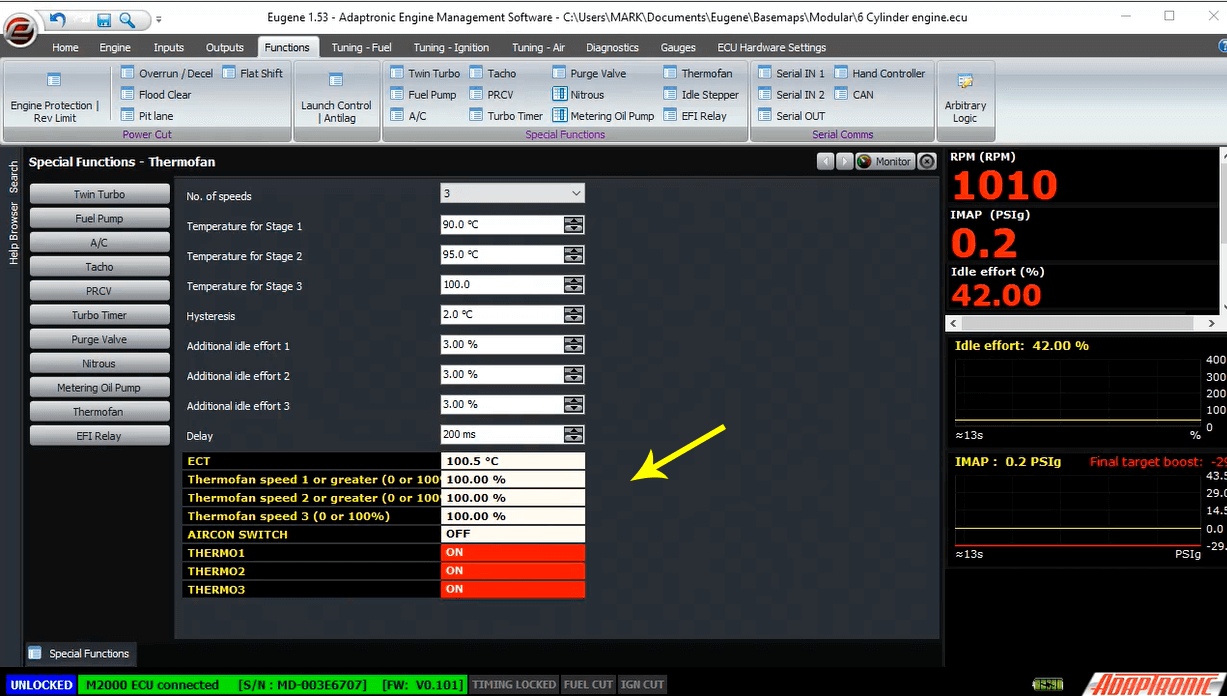The image size is (1227, 696).
Task: Open Fuel Pump from the ribbon
Action: tap(423, 95)
